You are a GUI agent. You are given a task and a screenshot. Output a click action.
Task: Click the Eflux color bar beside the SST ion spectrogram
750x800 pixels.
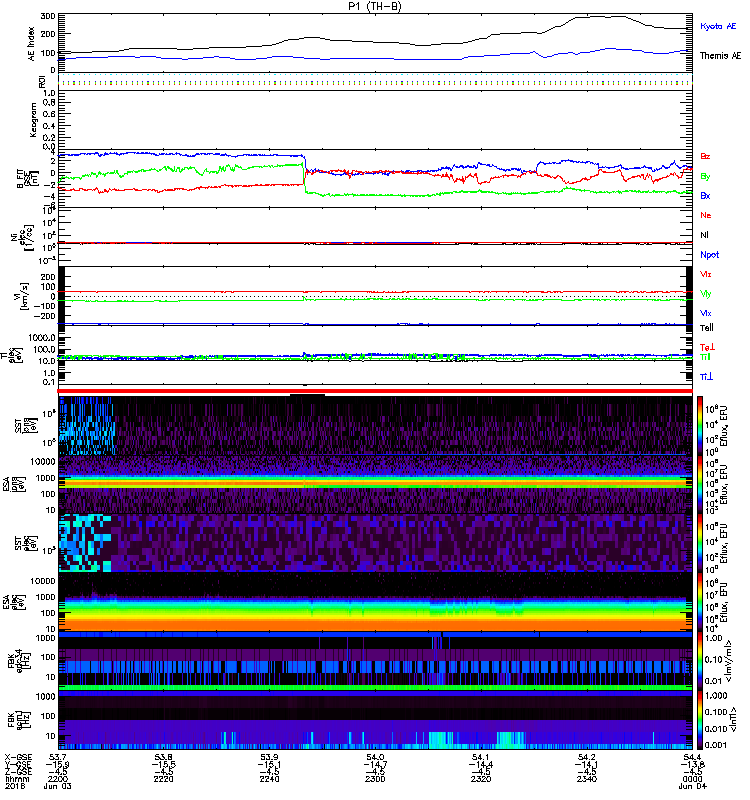point(700,425)
